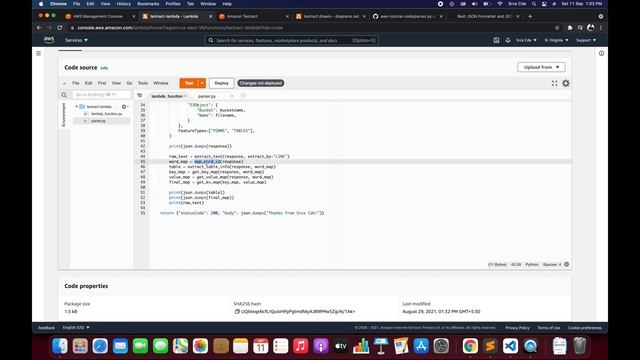Close the parser.py editor tab
The height and width of the screenshot is (360, 640).
coord(232,96)
